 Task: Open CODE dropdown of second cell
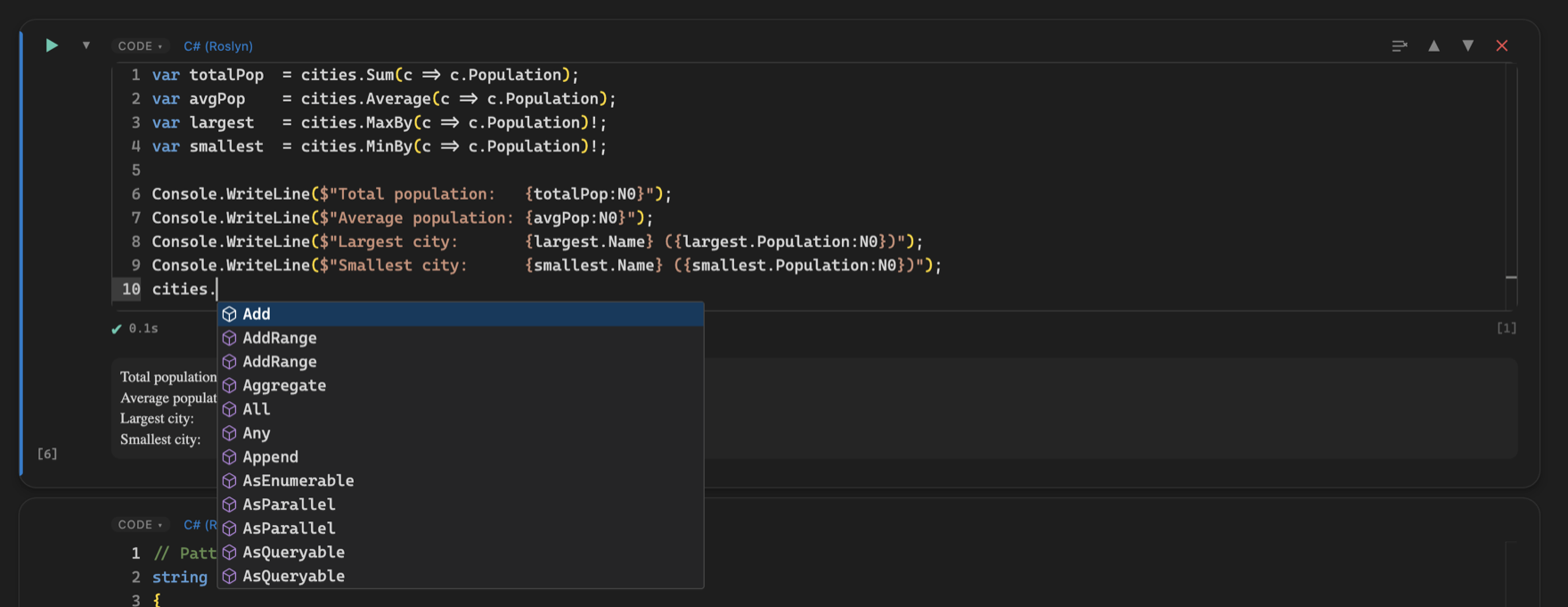140,525
